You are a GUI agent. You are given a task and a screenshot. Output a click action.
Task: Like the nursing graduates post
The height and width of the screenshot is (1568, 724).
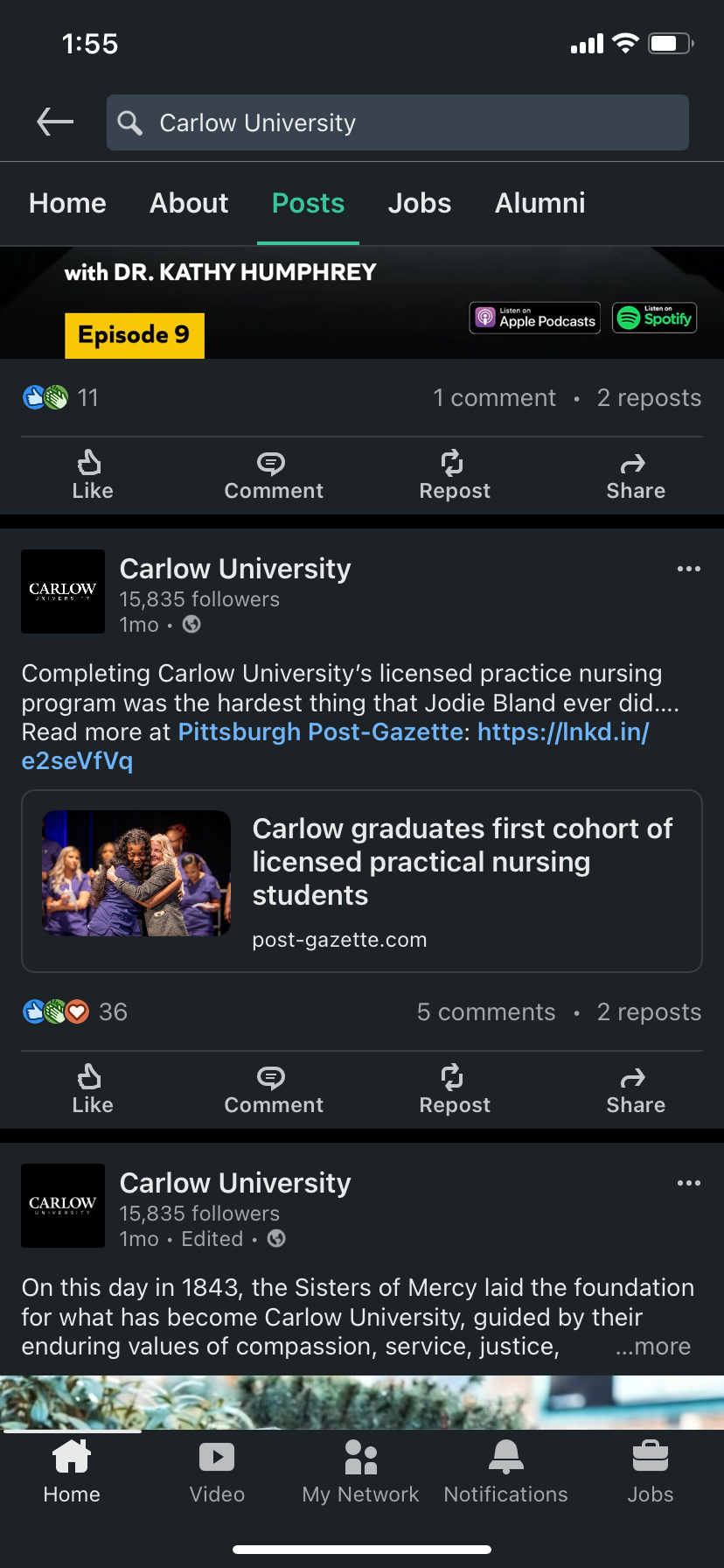92,1088
